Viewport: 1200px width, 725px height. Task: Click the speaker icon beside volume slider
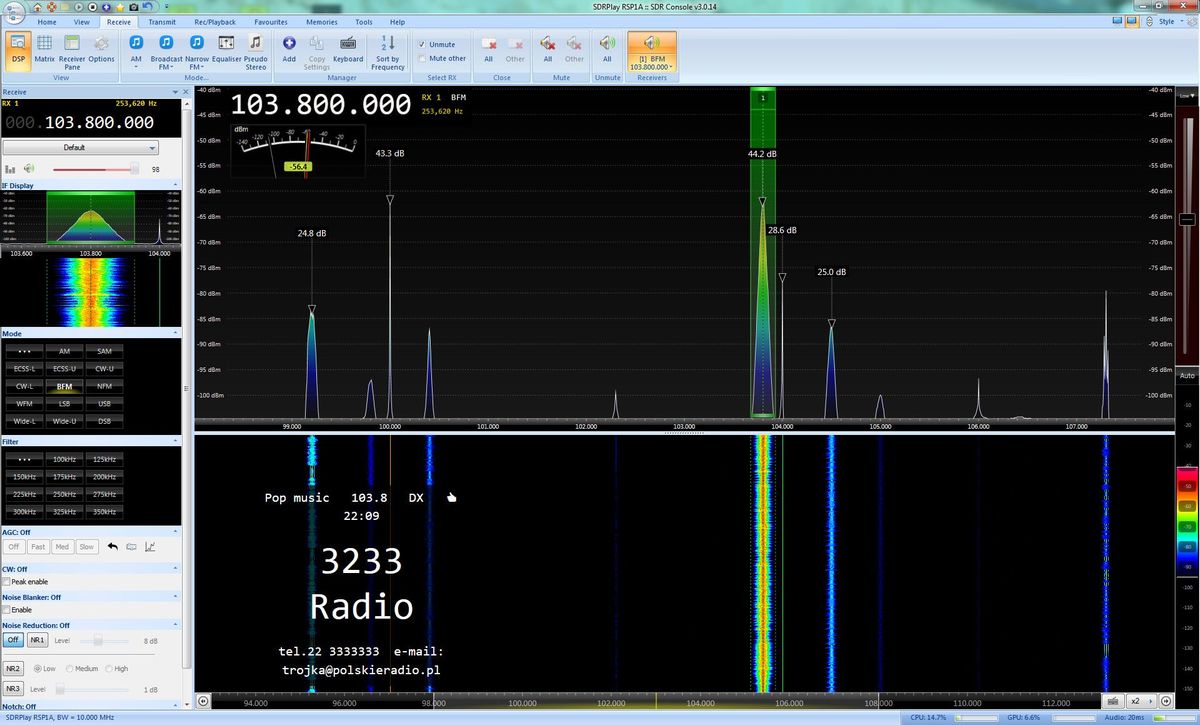pos(29,169)
